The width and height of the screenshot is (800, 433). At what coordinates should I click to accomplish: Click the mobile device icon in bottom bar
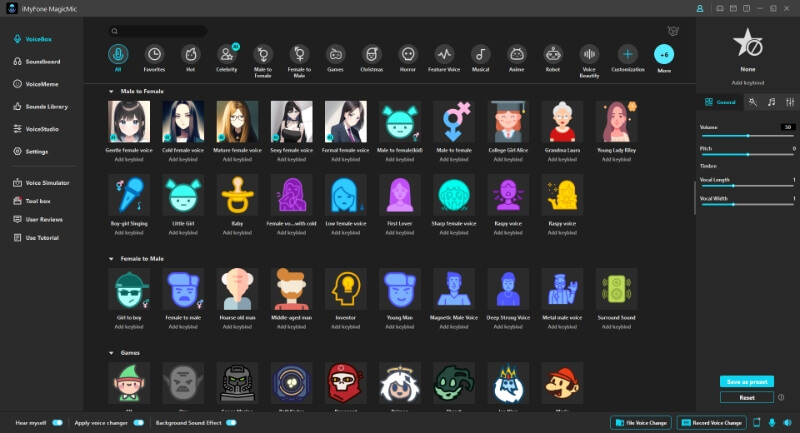click(757, 422)
